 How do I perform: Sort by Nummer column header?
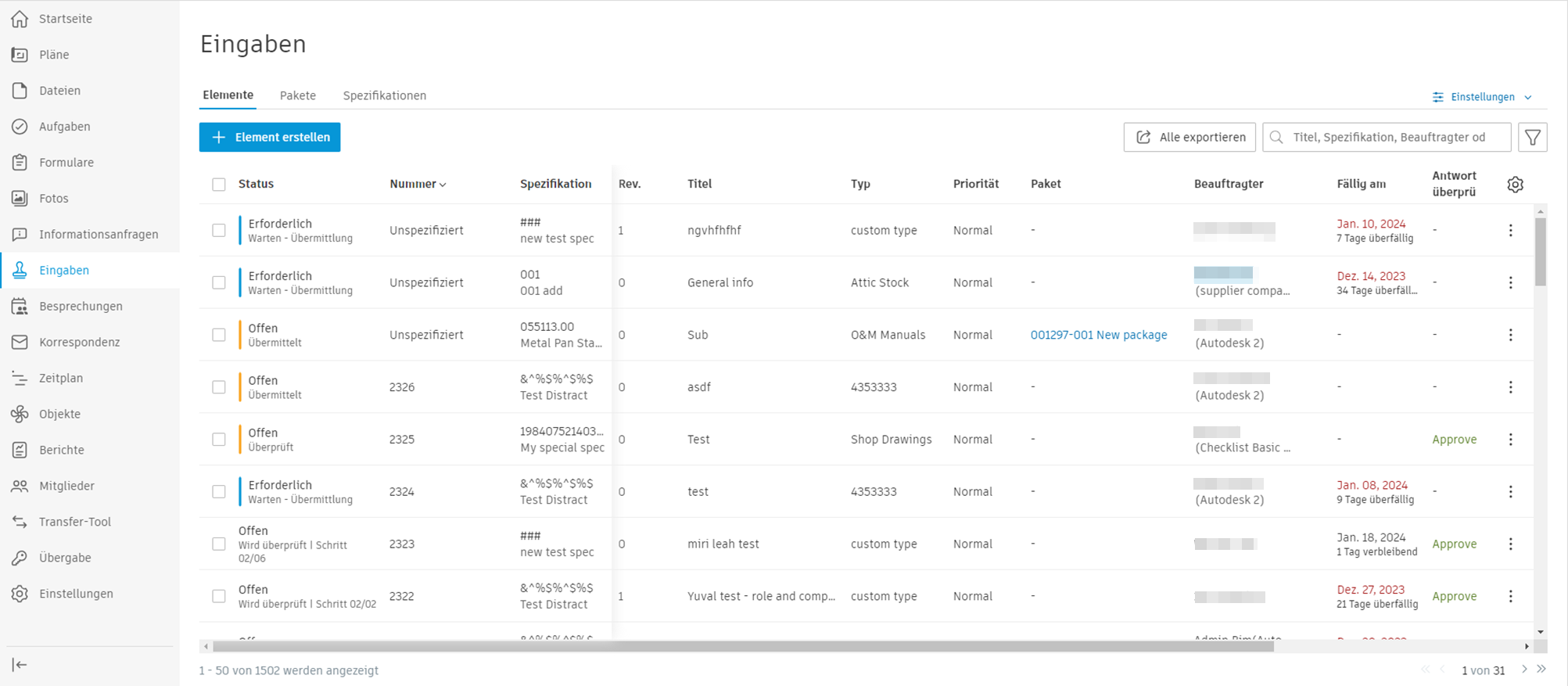[x=418, y=185]
